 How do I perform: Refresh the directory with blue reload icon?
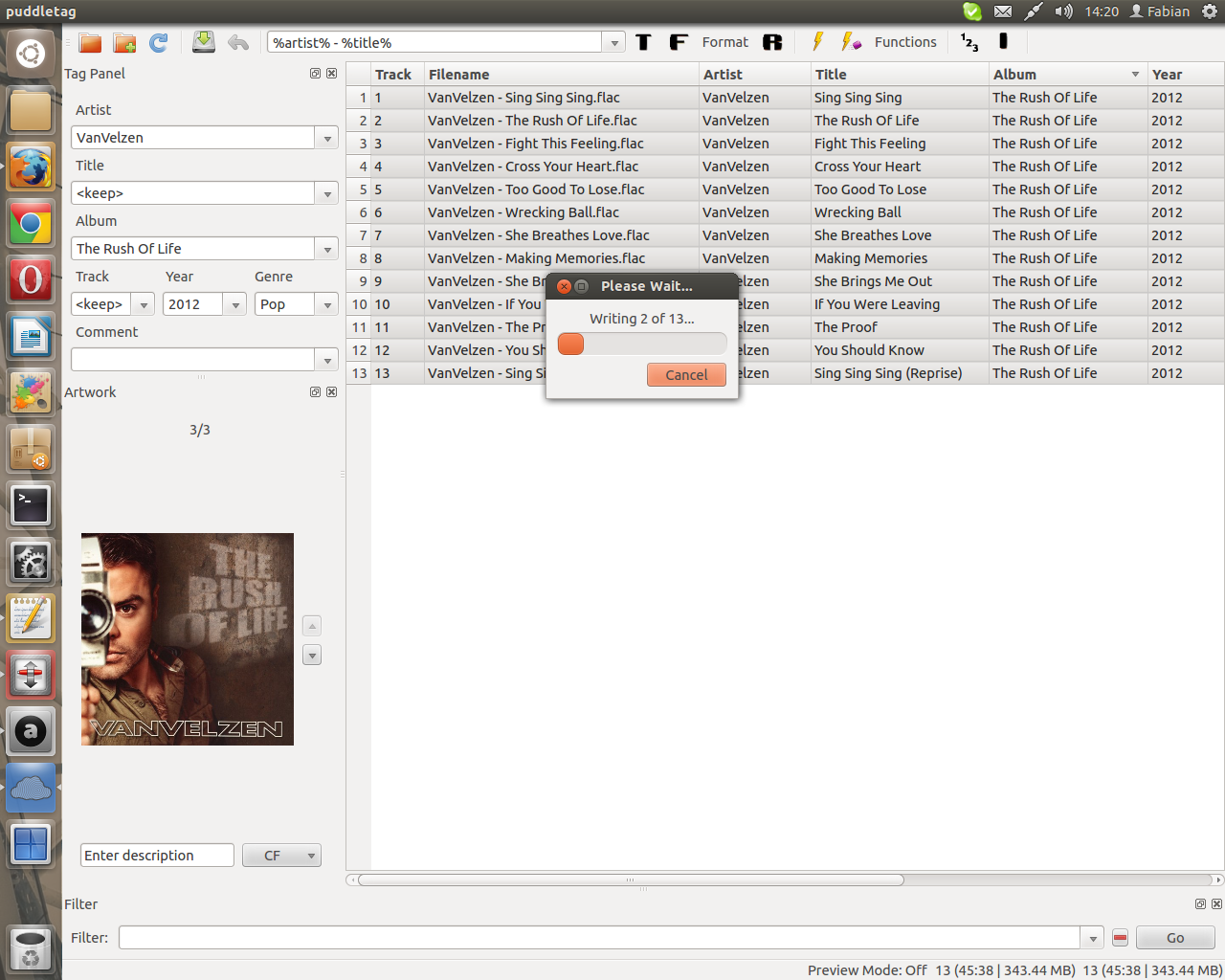(x=159, y=42)
